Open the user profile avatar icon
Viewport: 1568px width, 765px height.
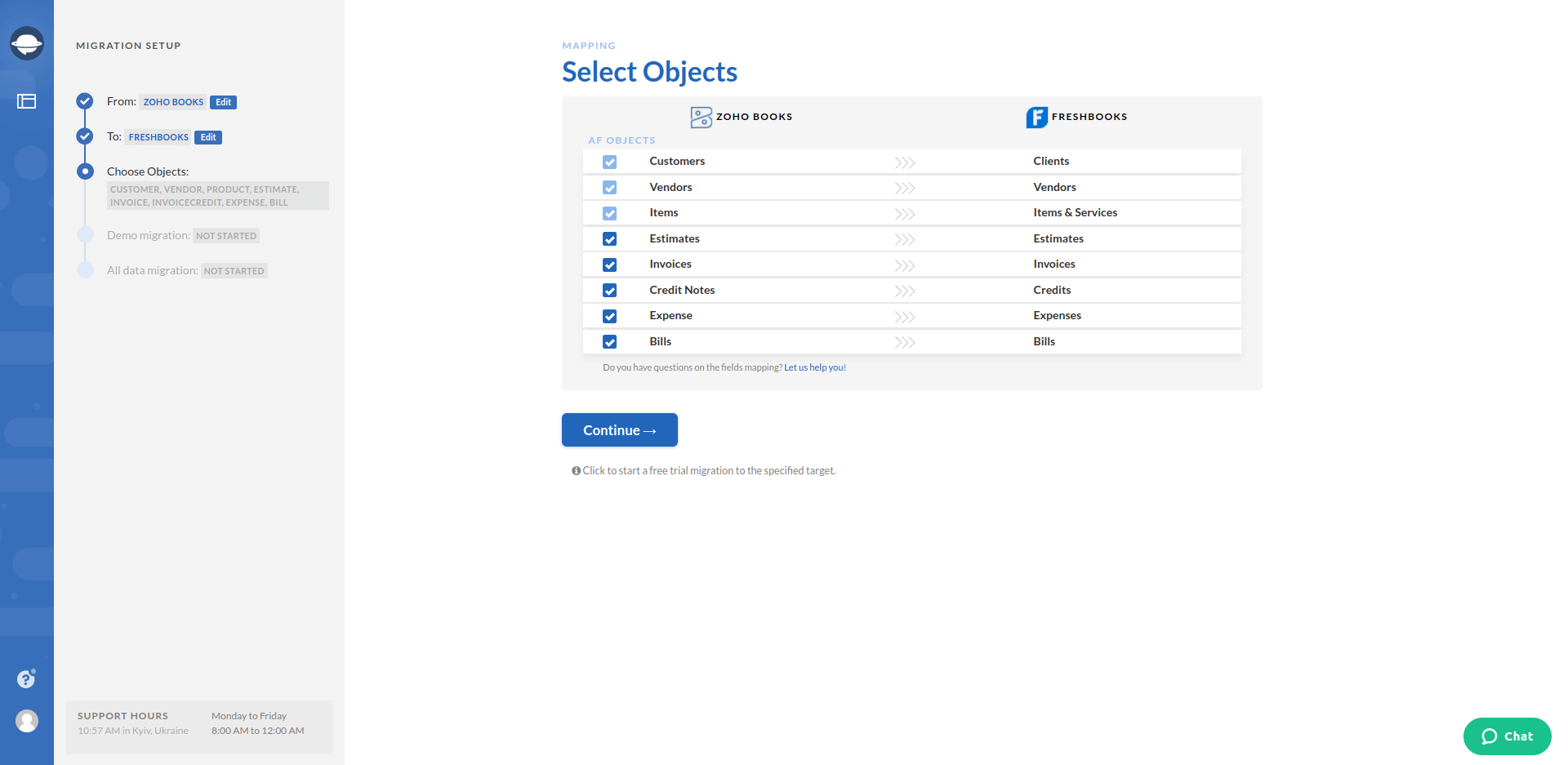click(x=27, y=721)
